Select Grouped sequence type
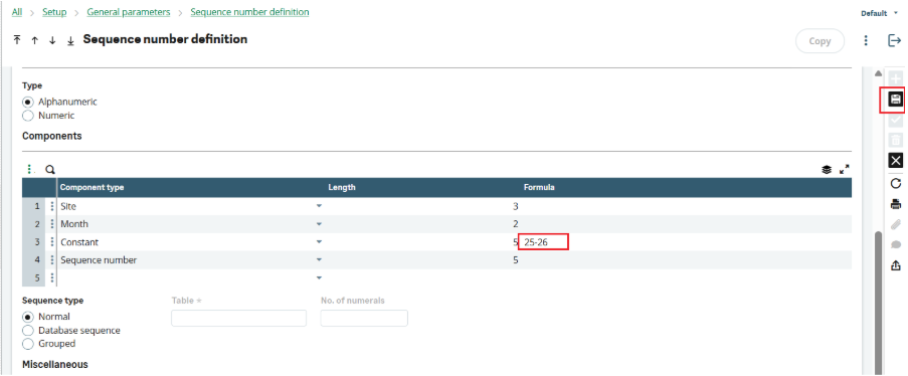This screenshot has width=908, height=376. point(27,344)
